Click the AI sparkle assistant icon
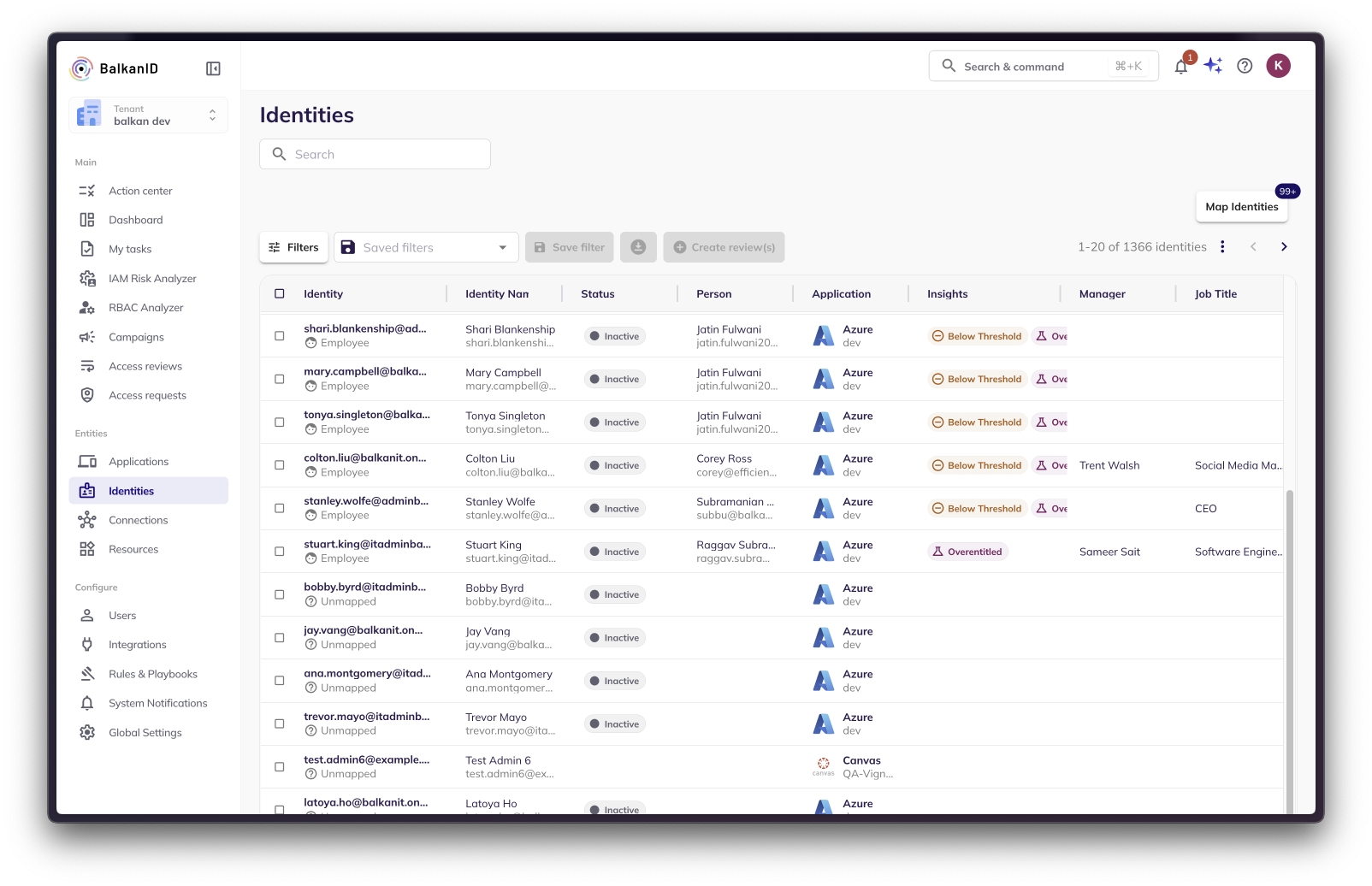The height and width of the screenshot is (886, 1372). [1213, 66]
